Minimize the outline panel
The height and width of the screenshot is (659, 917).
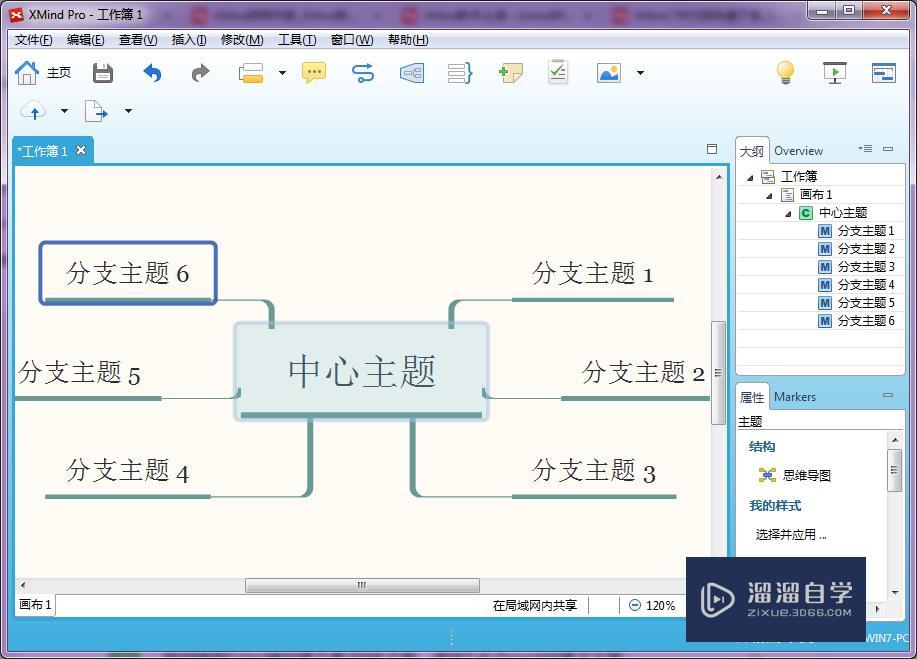click(888, 149)
